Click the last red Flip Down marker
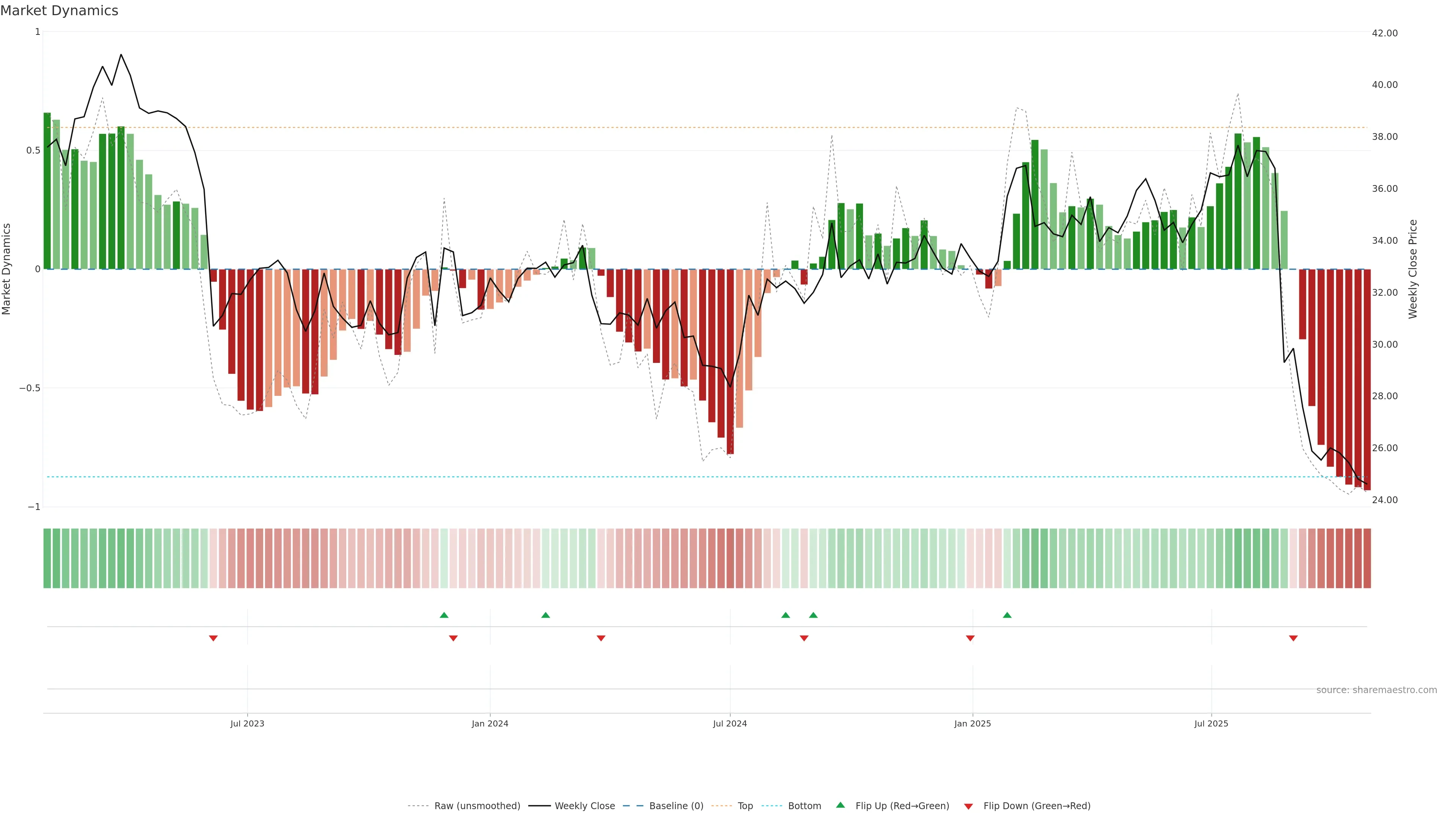The width and height of the screenshot is (1456, 819). 1293,638
